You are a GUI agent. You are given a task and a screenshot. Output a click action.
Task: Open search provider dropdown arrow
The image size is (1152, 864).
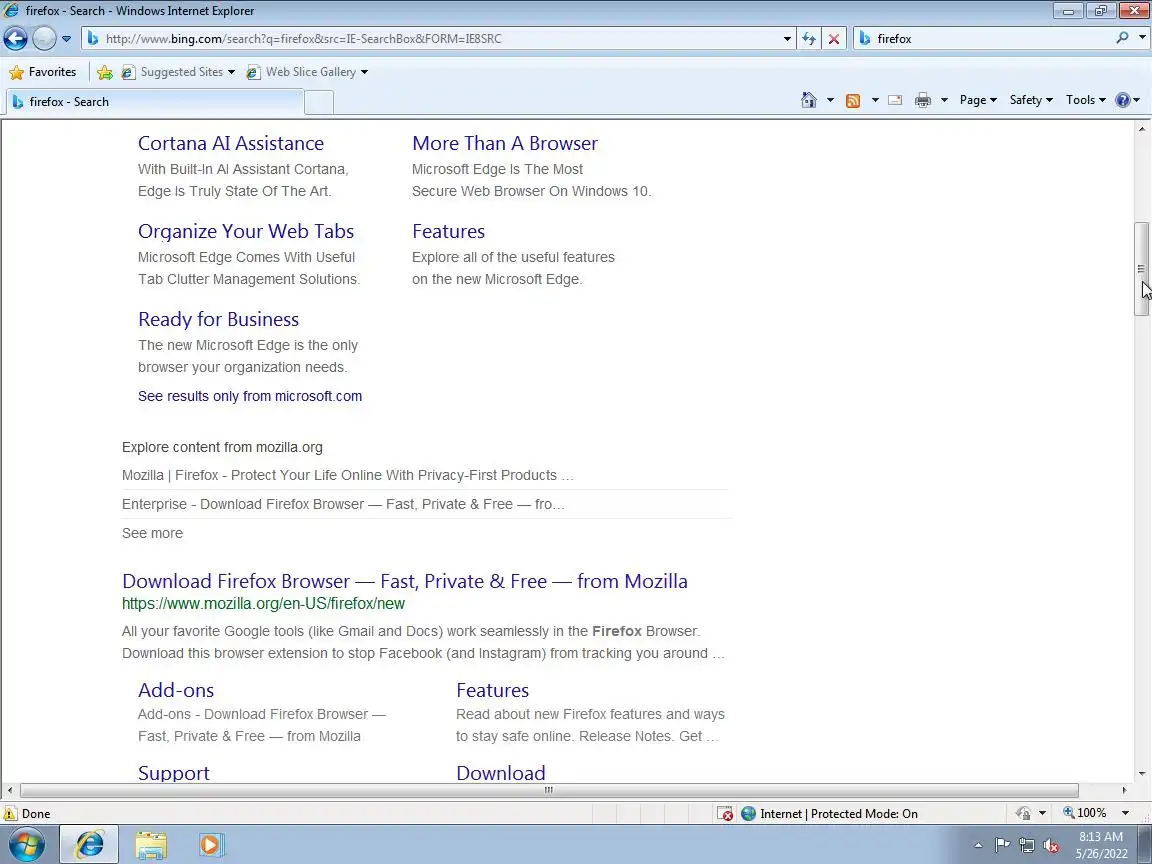(x=1142, y=37)
